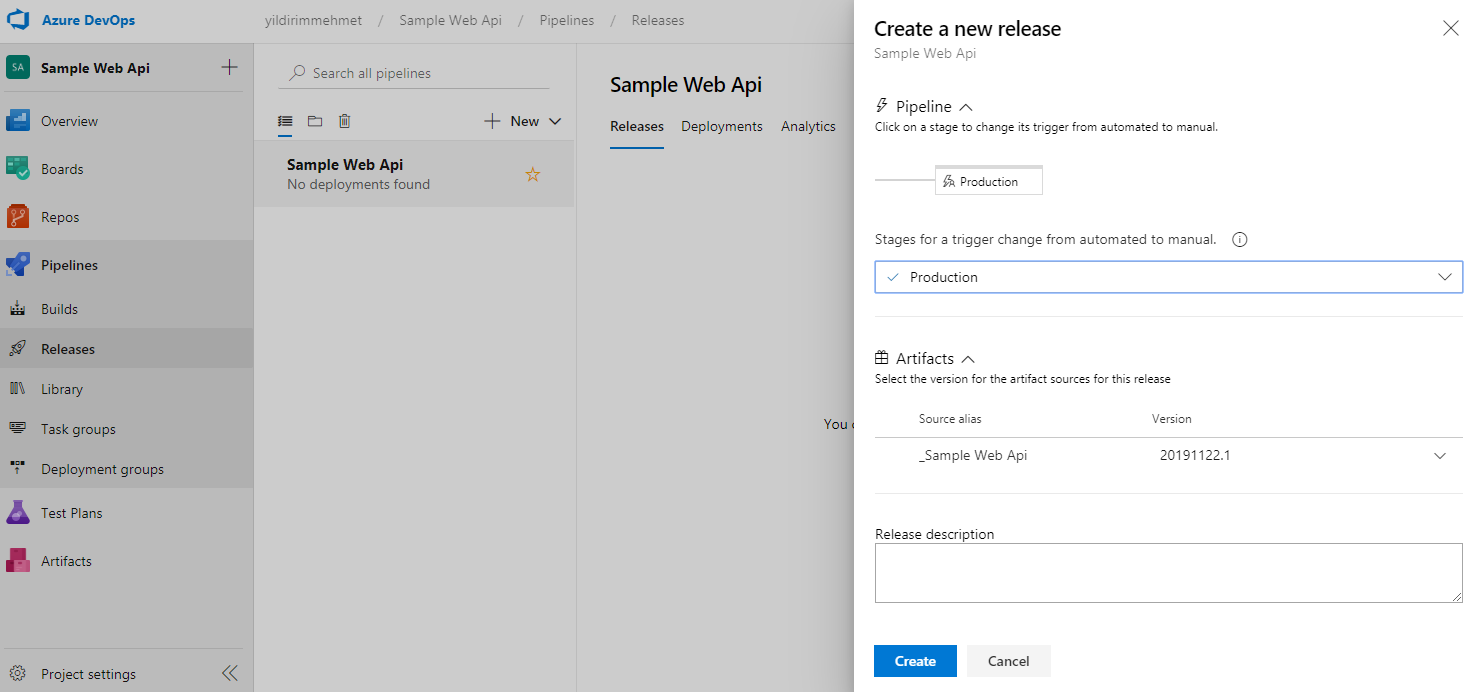Click the Task groups icon
This screenshot has width=1479, height=692.
click(x=18, y=429)
